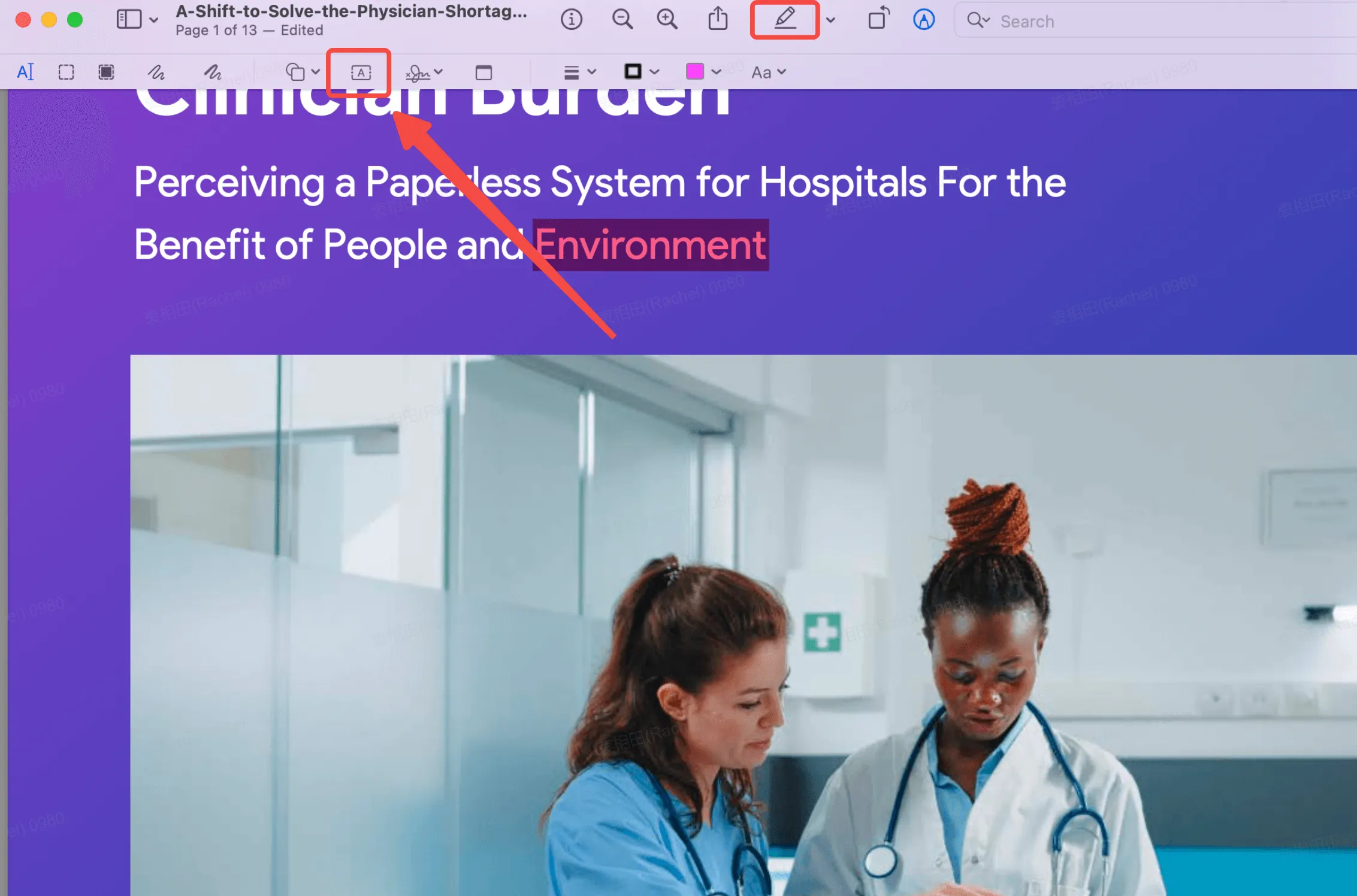This screenshot has height=896, width=1357.
Task: Expand the color fill dropdown
Action: coord(717,72)
